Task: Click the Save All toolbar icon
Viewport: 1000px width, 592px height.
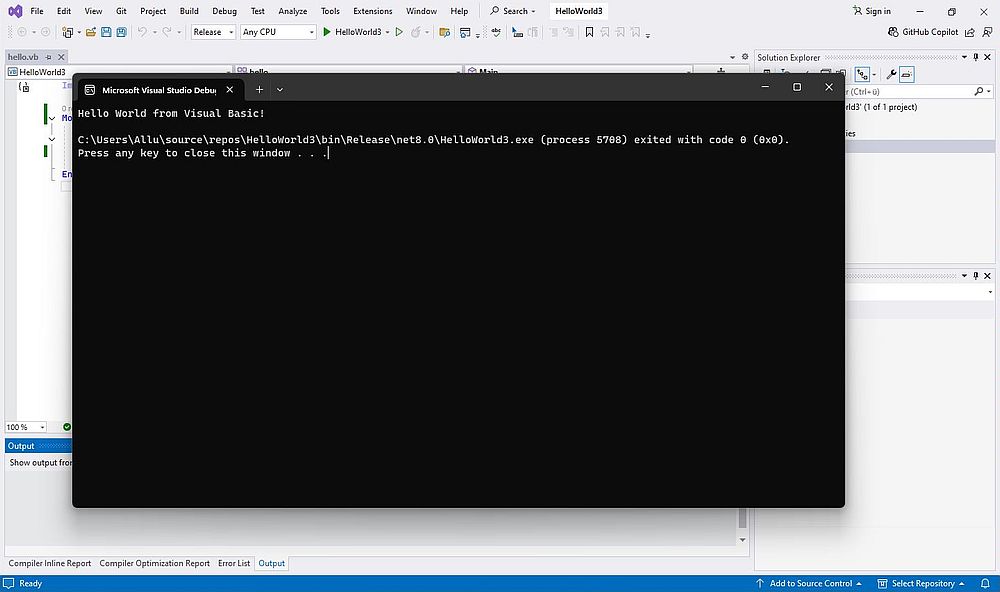Action: click(x=121, y=32)
